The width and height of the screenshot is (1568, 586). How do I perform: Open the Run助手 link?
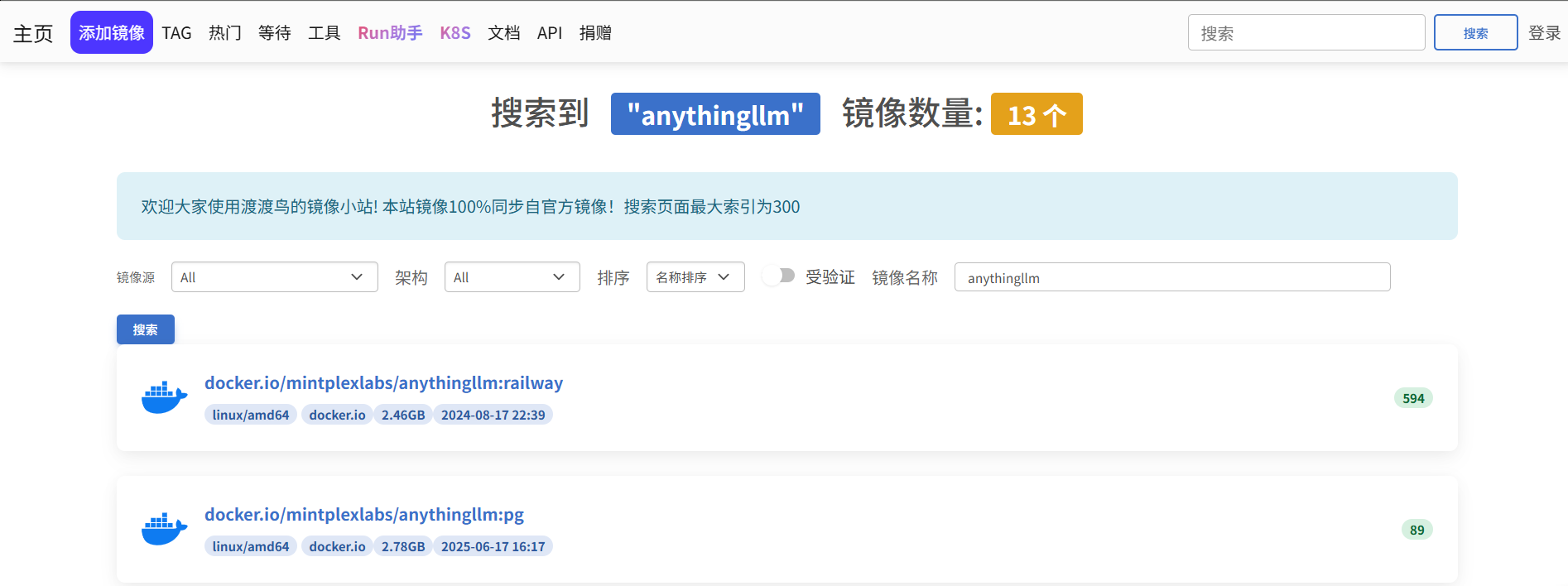click(390, 33)
